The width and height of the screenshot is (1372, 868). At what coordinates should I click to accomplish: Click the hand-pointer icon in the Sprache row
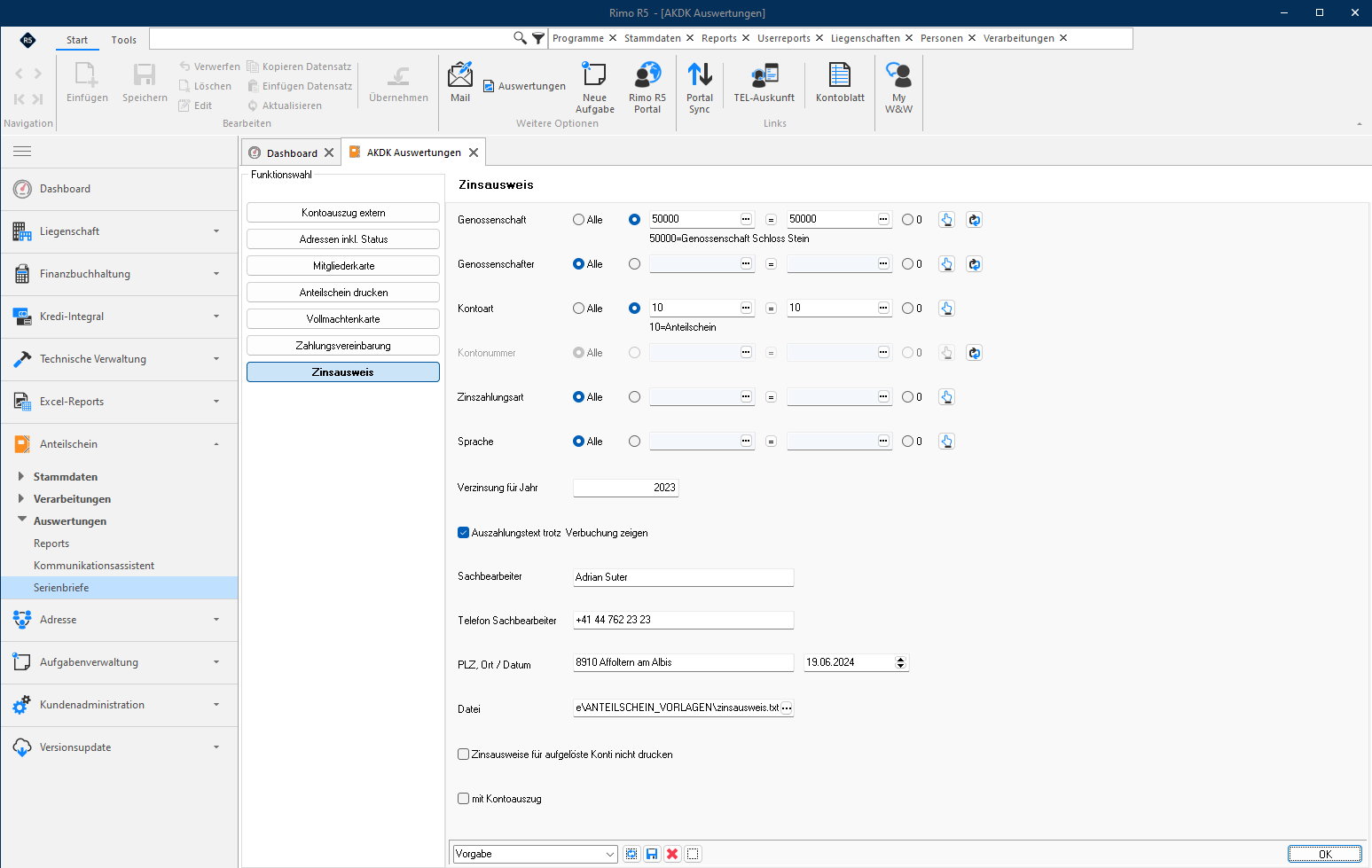pos(946,442)
